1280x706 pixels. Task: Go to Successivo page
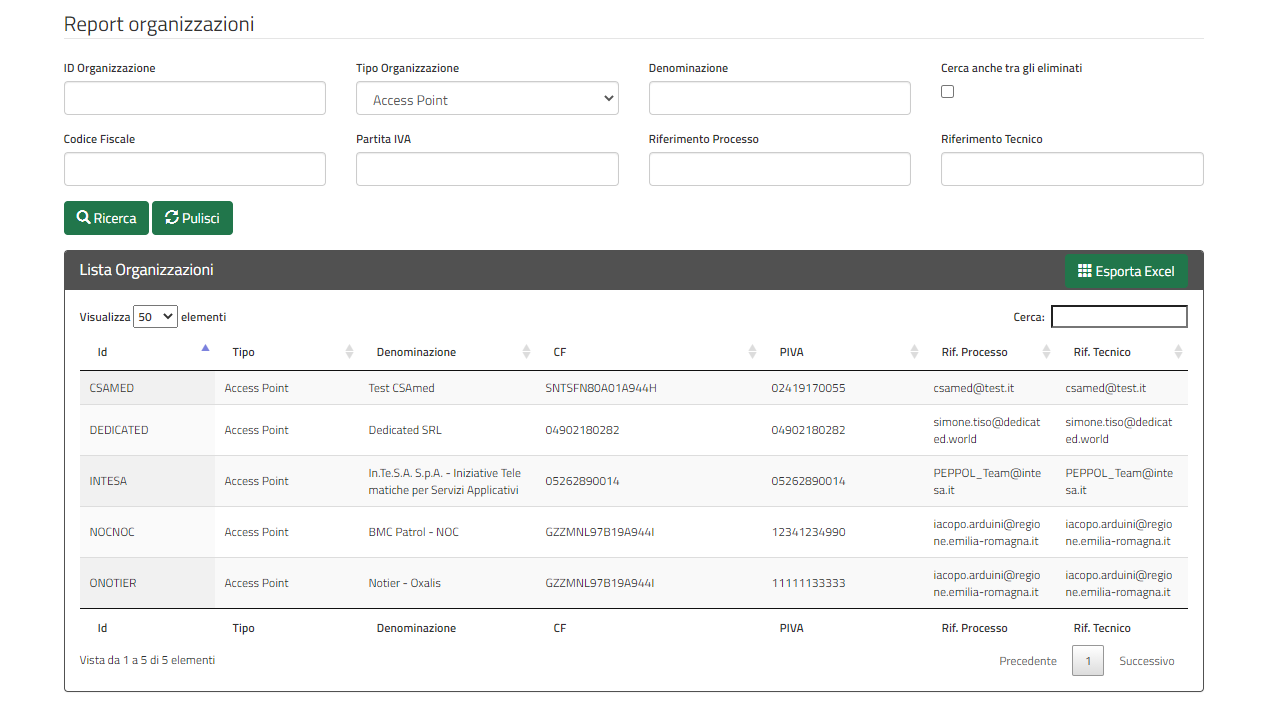[1147, 661]
